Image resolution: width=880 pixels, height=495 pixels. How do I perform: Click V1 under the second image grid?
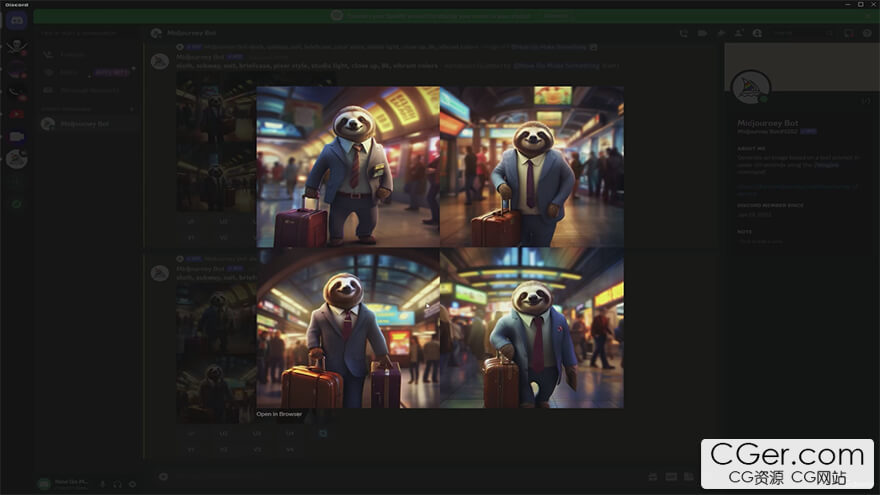coord(191,450)
